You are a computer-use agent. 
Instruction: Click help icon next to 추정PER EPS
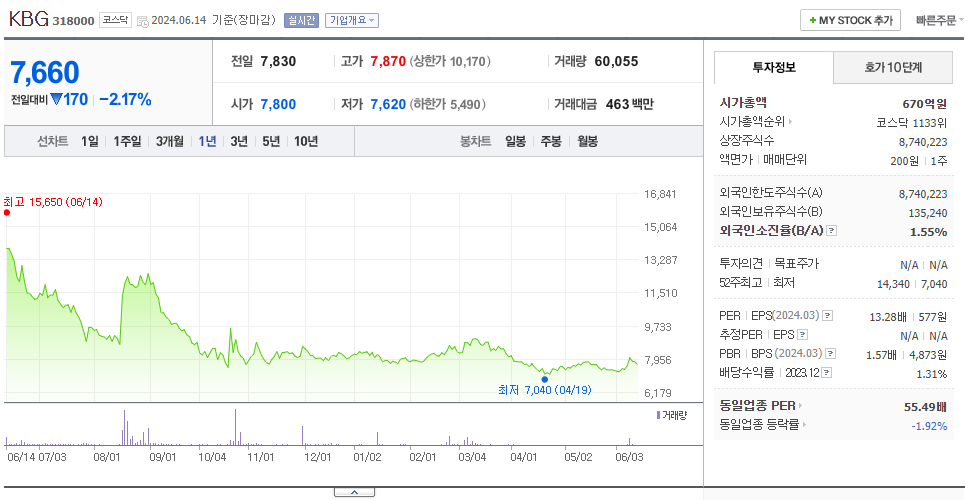pyautogui.click(x=802, y=335)
